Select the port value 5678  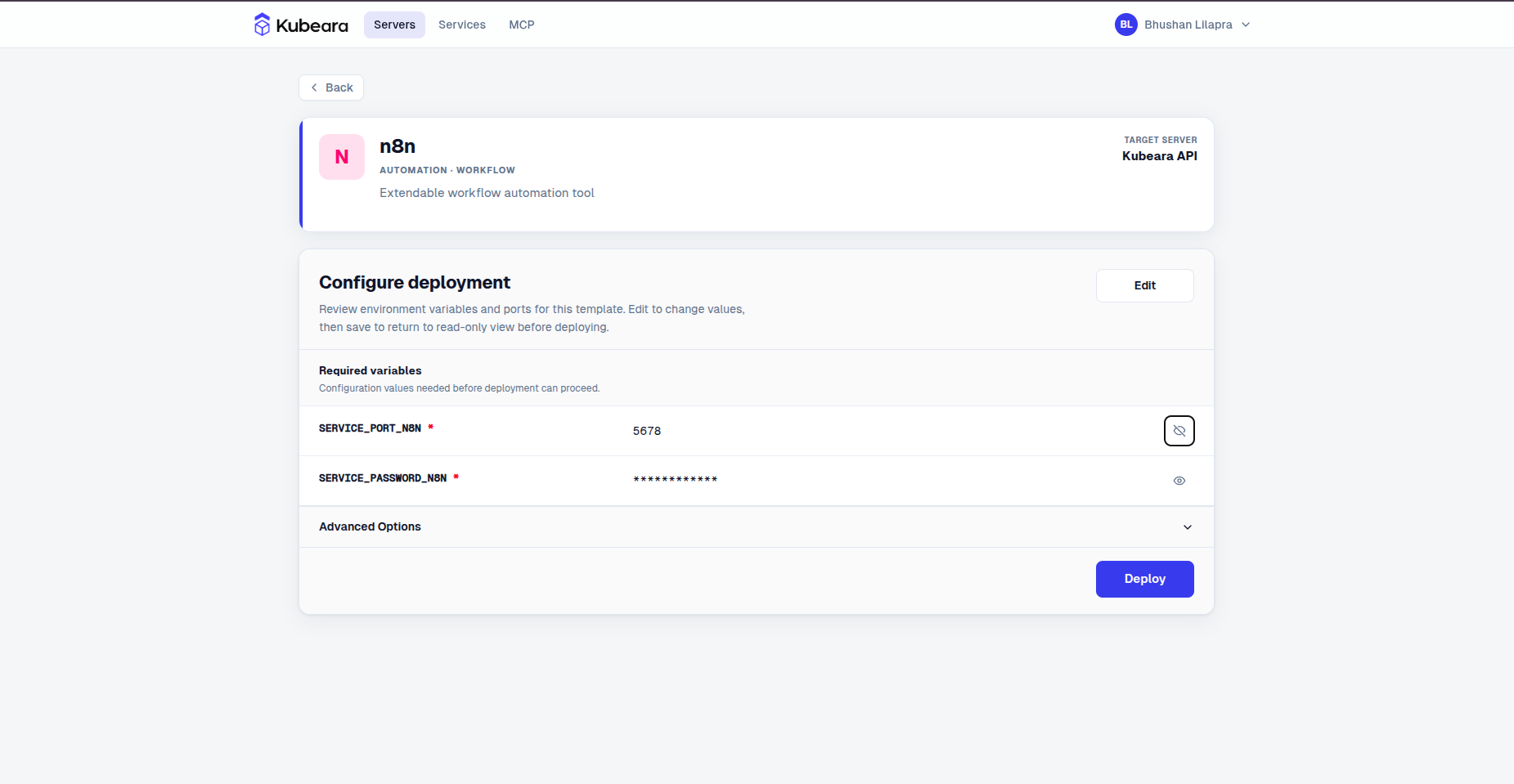point(647,431)
